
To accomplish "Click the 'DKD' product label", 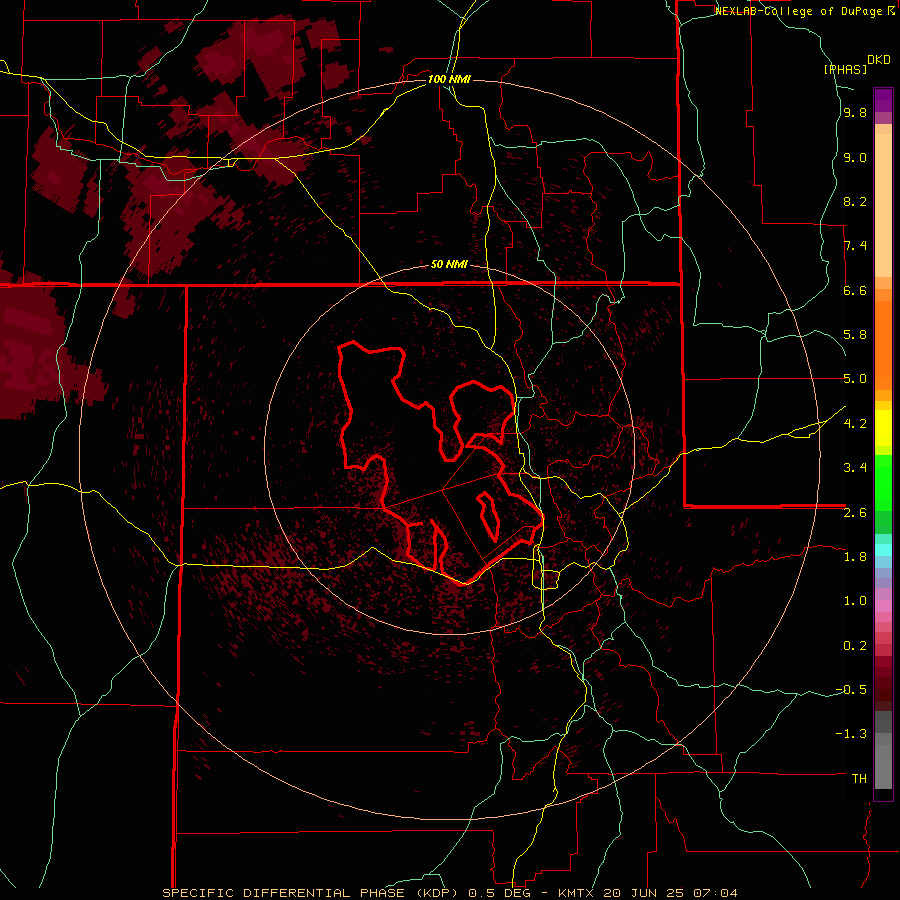I will 879,60.
